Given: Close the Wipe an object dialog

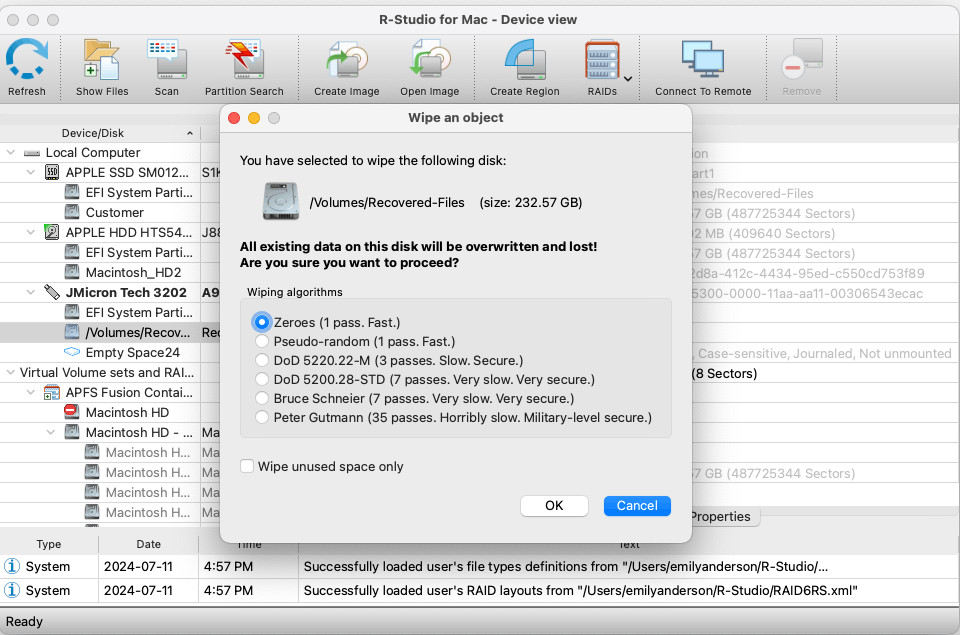Looking at the screenshot, I should click(x=234, y=118).
